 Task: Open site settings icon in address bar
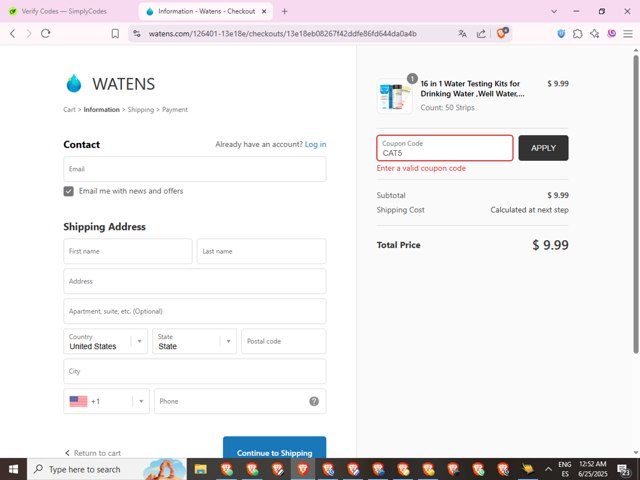tap(137, 33)
